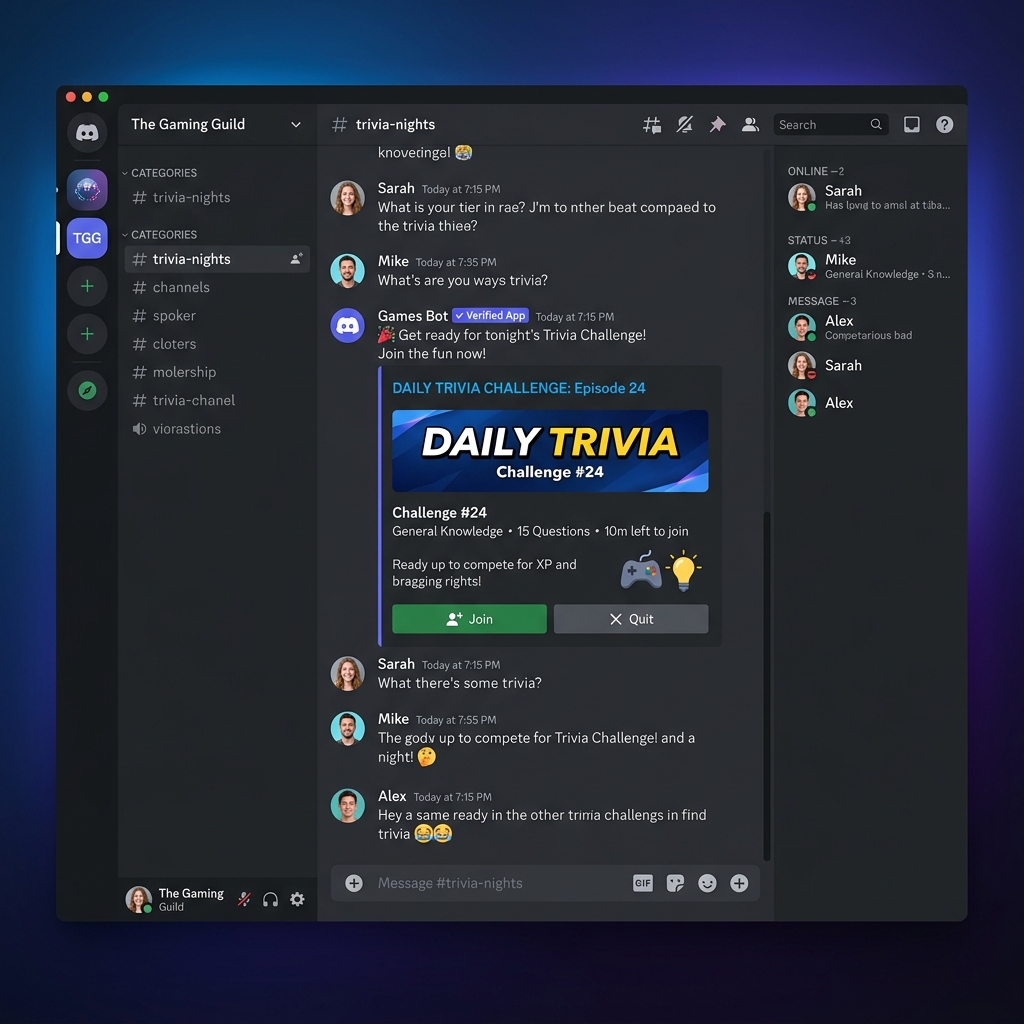Click invite people icon on trivia-nights channel

[296, 259]
